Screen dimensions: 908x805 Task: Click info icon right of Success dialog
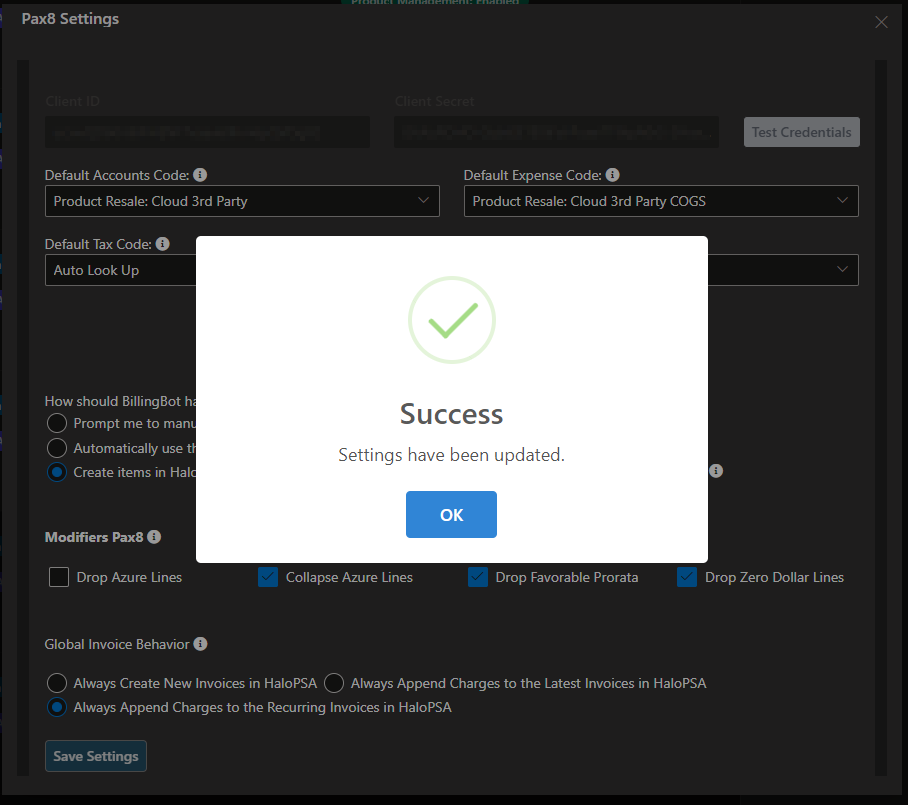pyautogui.click(x=716, y=471)
